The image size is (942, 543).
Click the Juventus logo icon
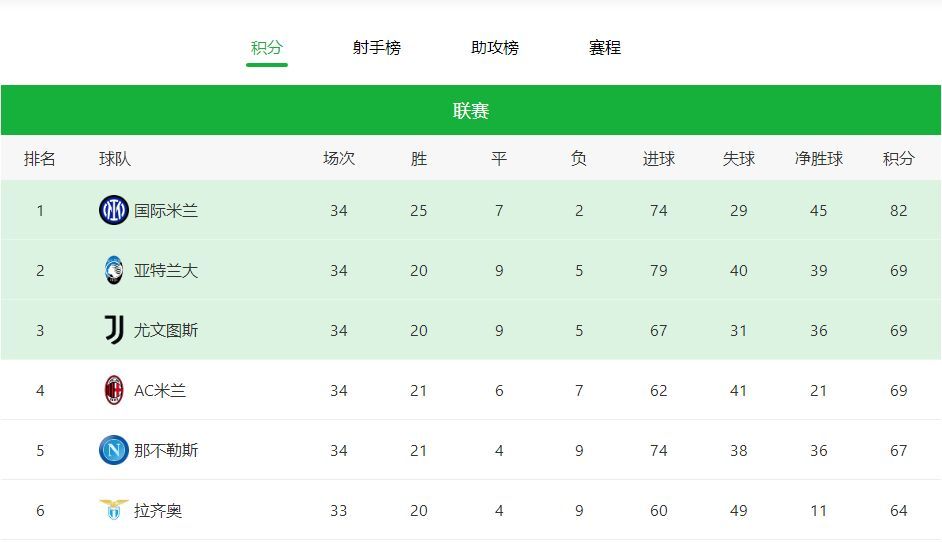point(114,330)
